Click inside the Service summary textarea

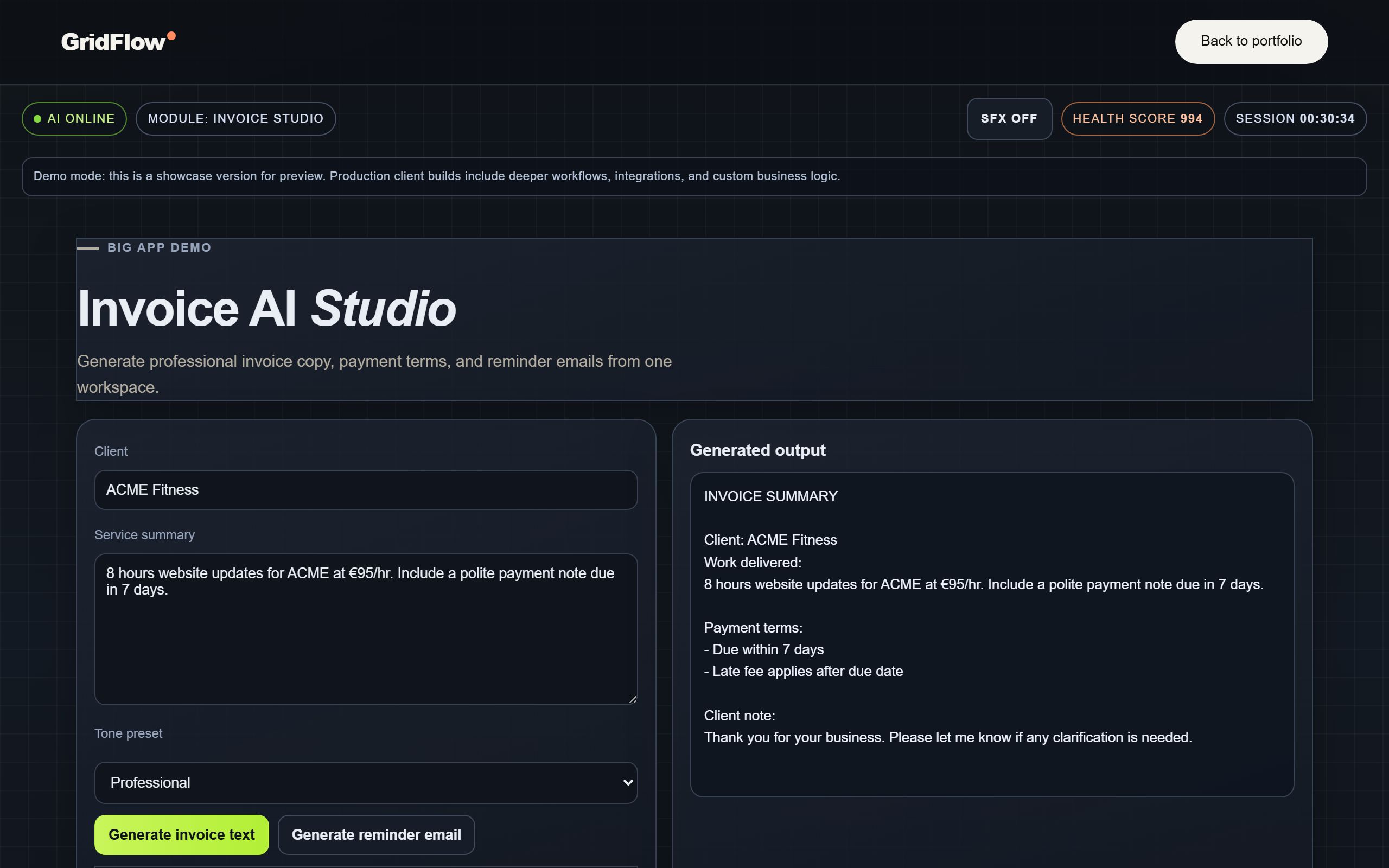tap(366, 629)
